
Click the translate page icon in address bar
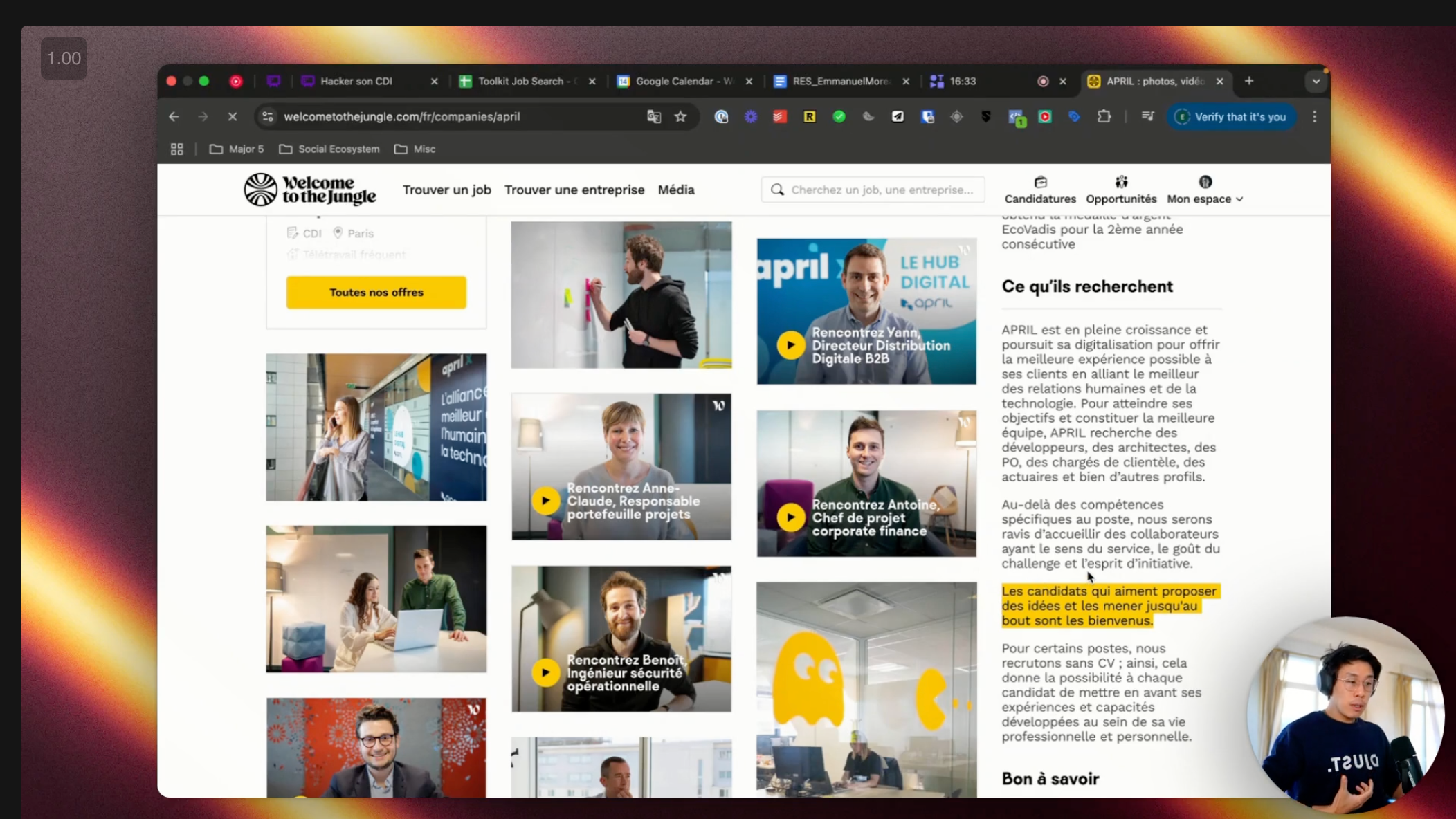point(653,117)
